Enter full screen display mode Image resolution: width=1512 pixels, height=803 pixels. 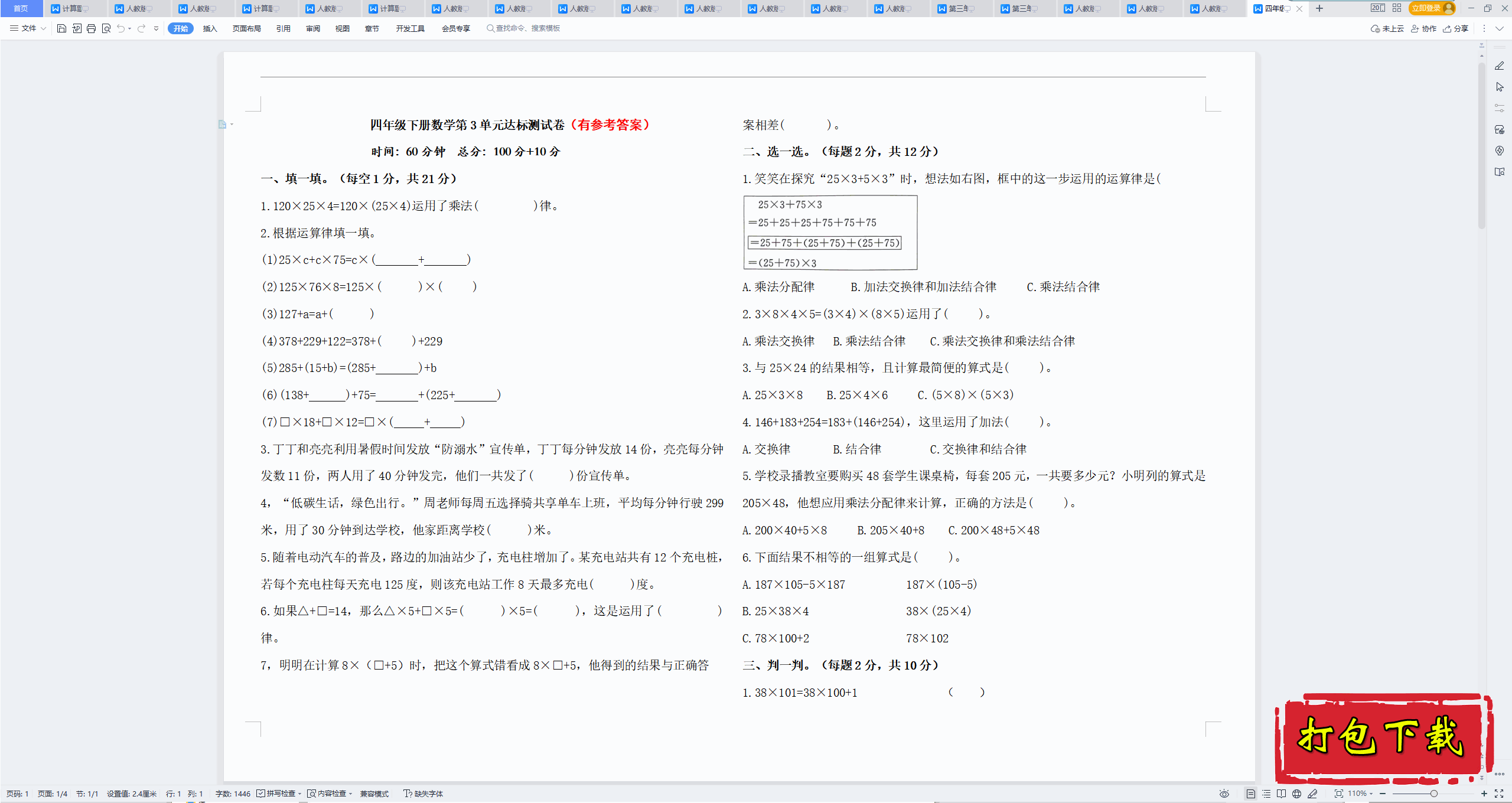(1499, 794)
